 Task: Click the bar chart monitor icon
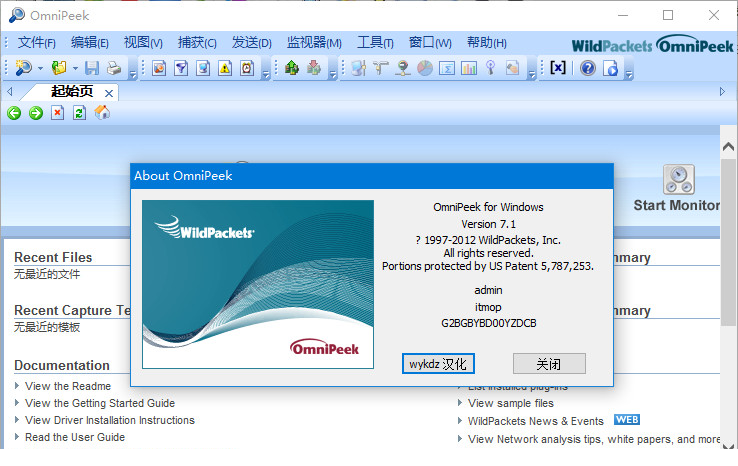[x=469, y=68]
